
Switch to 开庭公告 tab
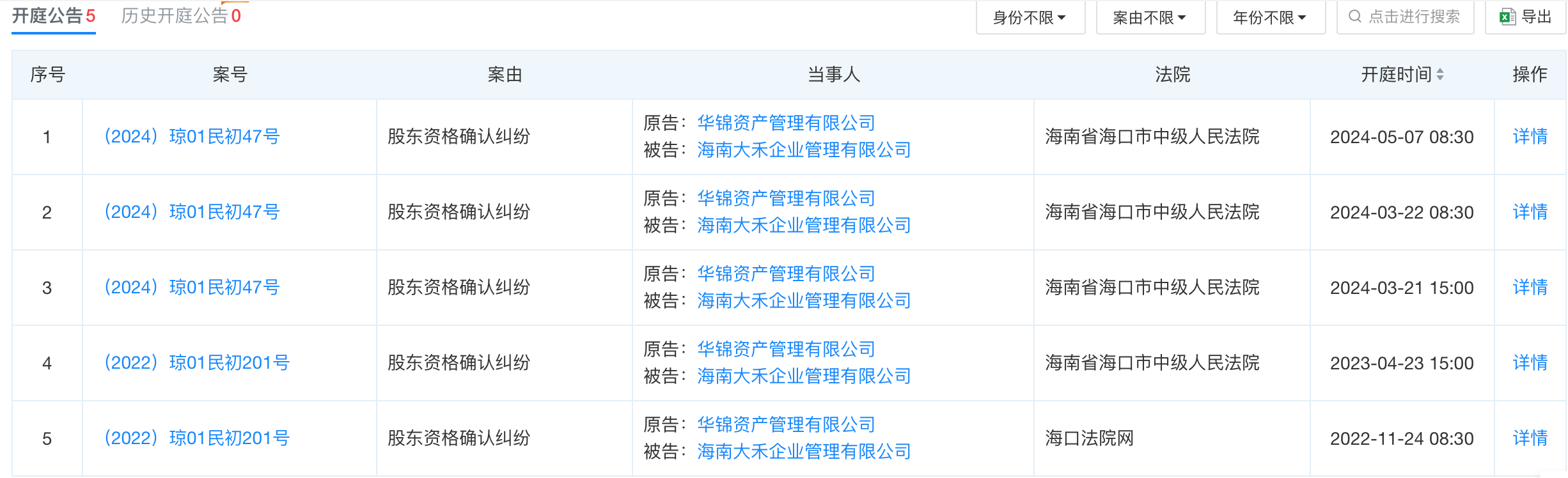53,16
